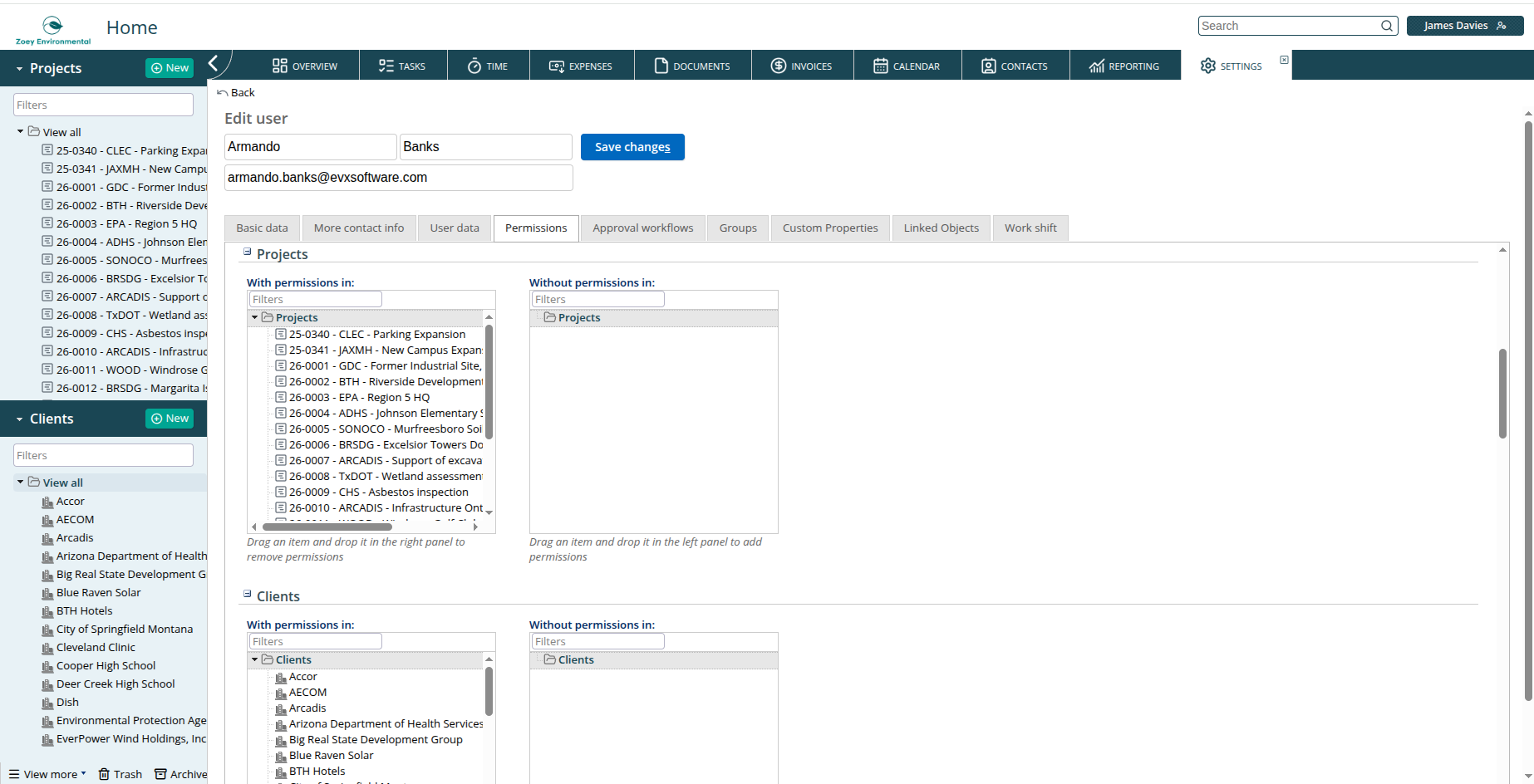Screen dimensions: 1534x784
Task: Collapse the Clients sidebar panel header
Action: (x=19, y=419)
